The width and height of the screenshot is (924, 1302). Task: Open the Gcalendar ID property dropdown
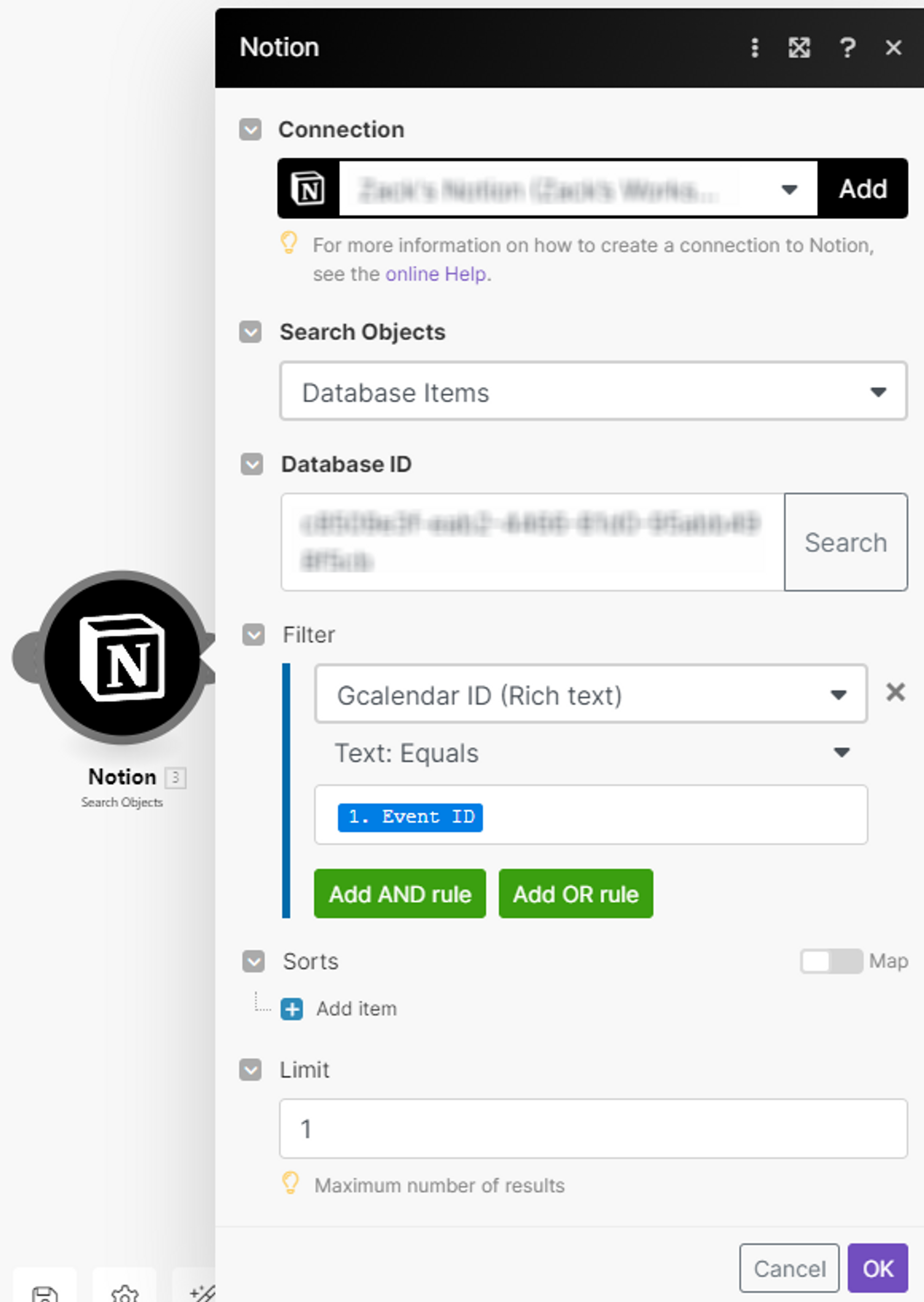pos(590,694)
